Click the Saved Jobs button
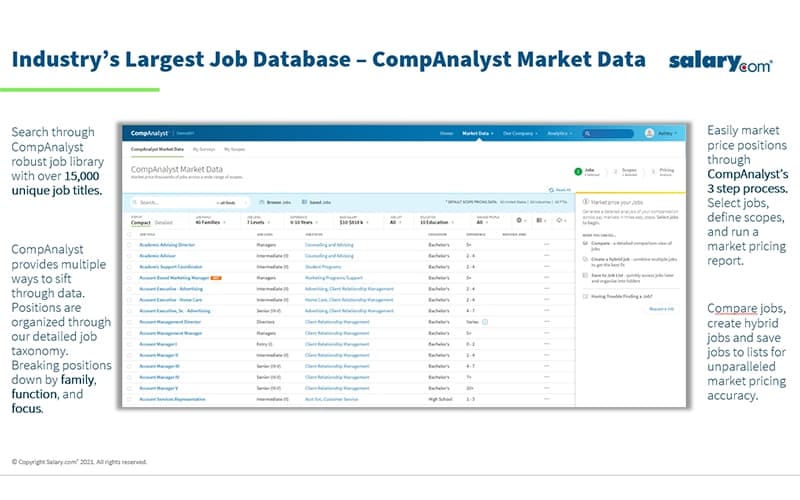 click(x=316, y=203)
